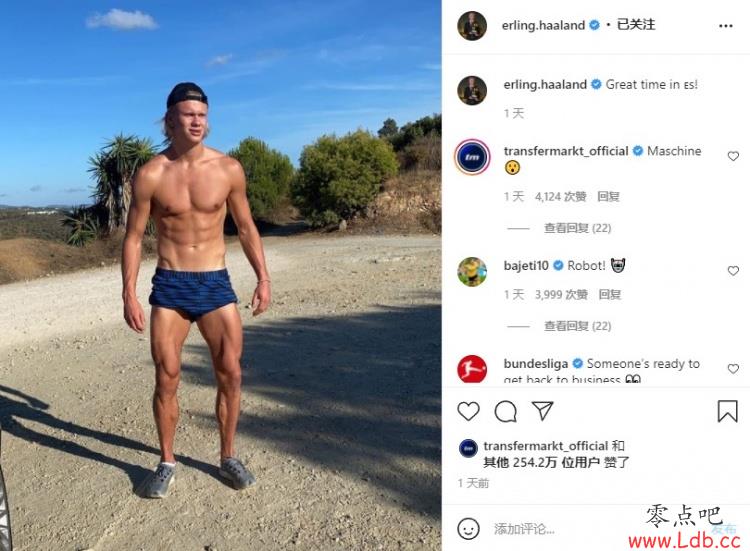Viewport: 750px width, 551px height.
Task: Open the three-dot more options menu
Action: [726, 26]
